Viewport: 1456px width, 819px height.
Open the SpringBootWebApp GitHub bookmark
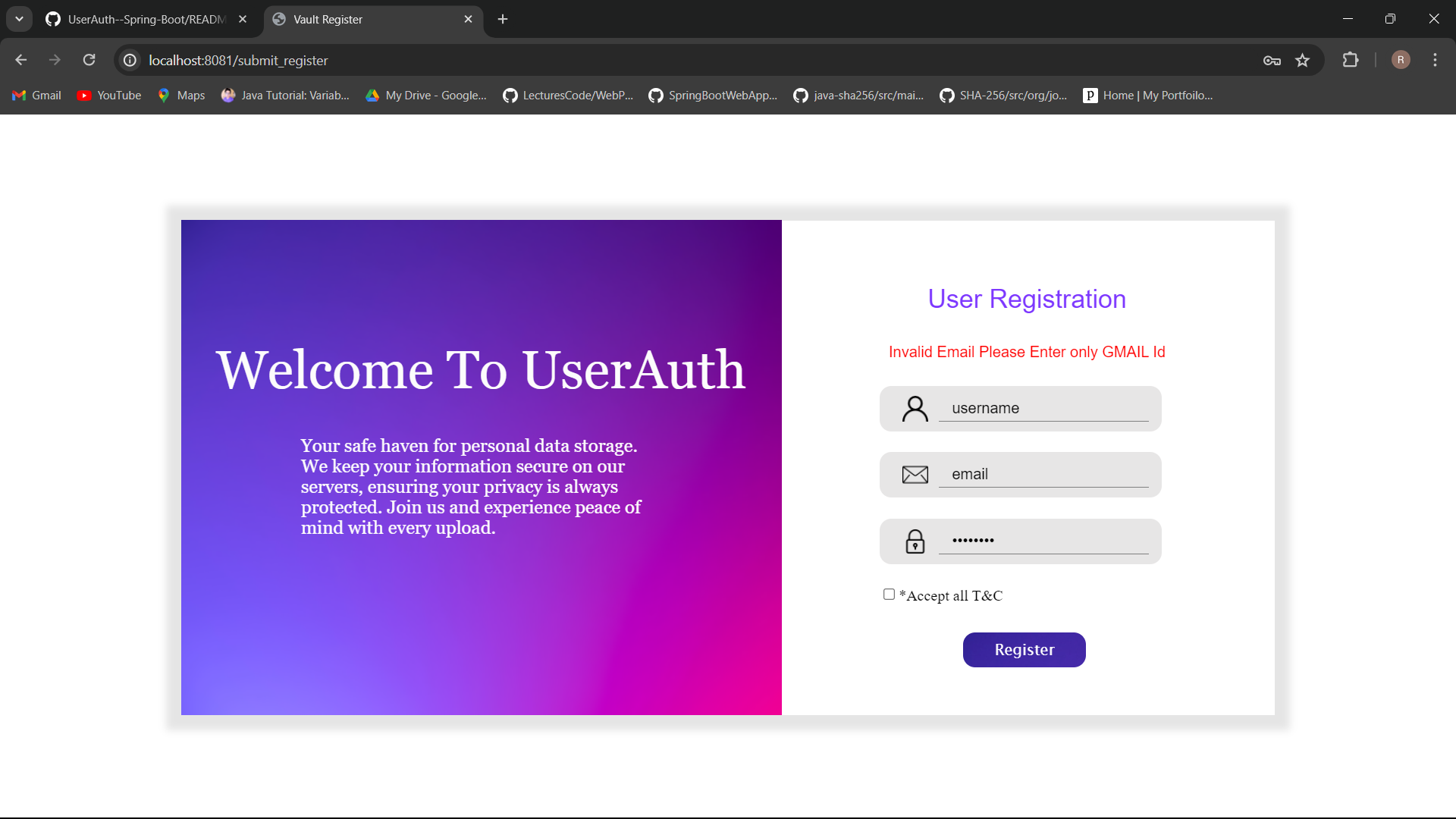[712, 95]
